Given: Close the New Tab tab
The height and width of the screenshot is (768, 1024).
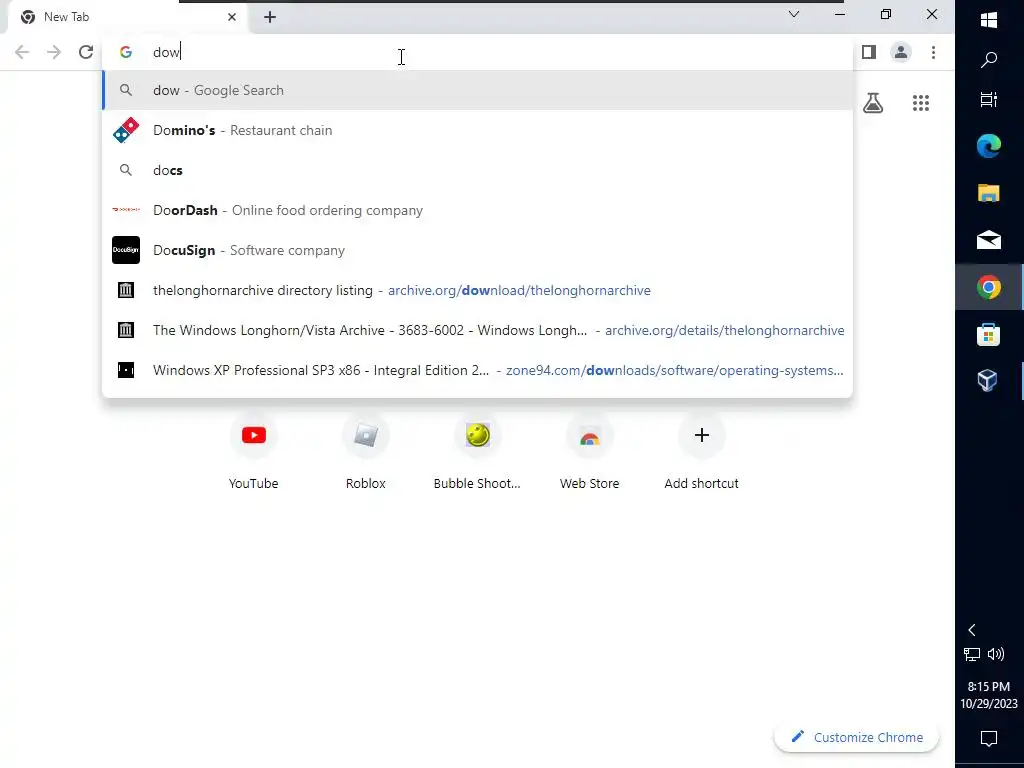Looking at the screenshot, I should [x=232, y=17].
